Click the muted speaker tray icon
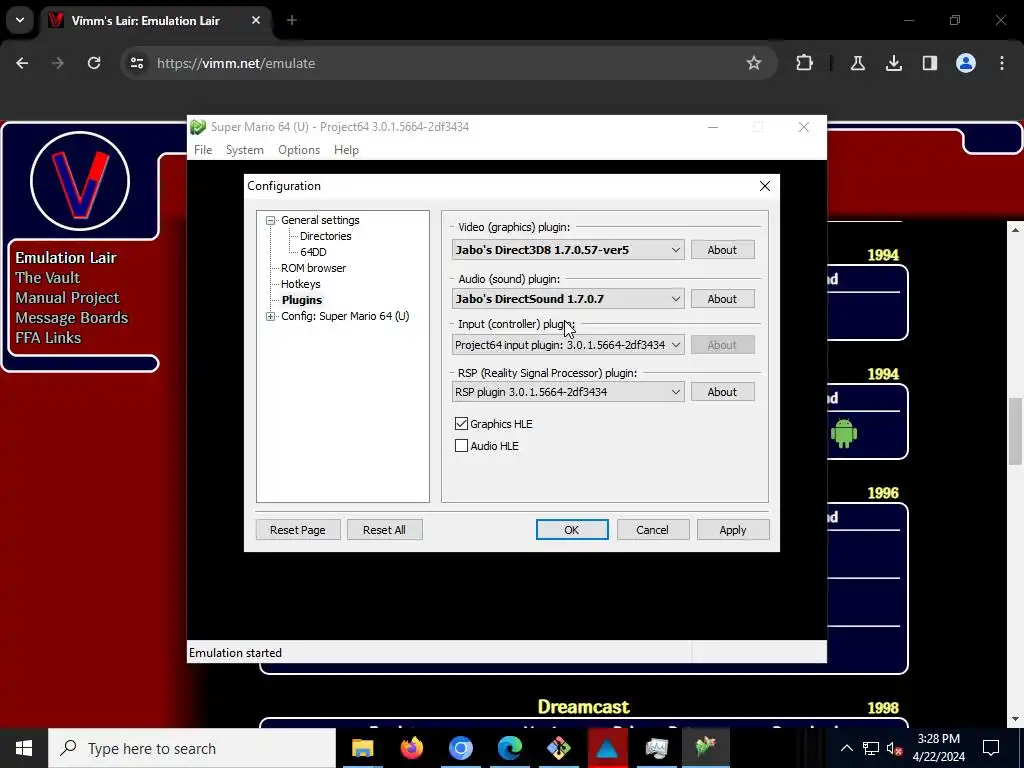 point(895,748)
